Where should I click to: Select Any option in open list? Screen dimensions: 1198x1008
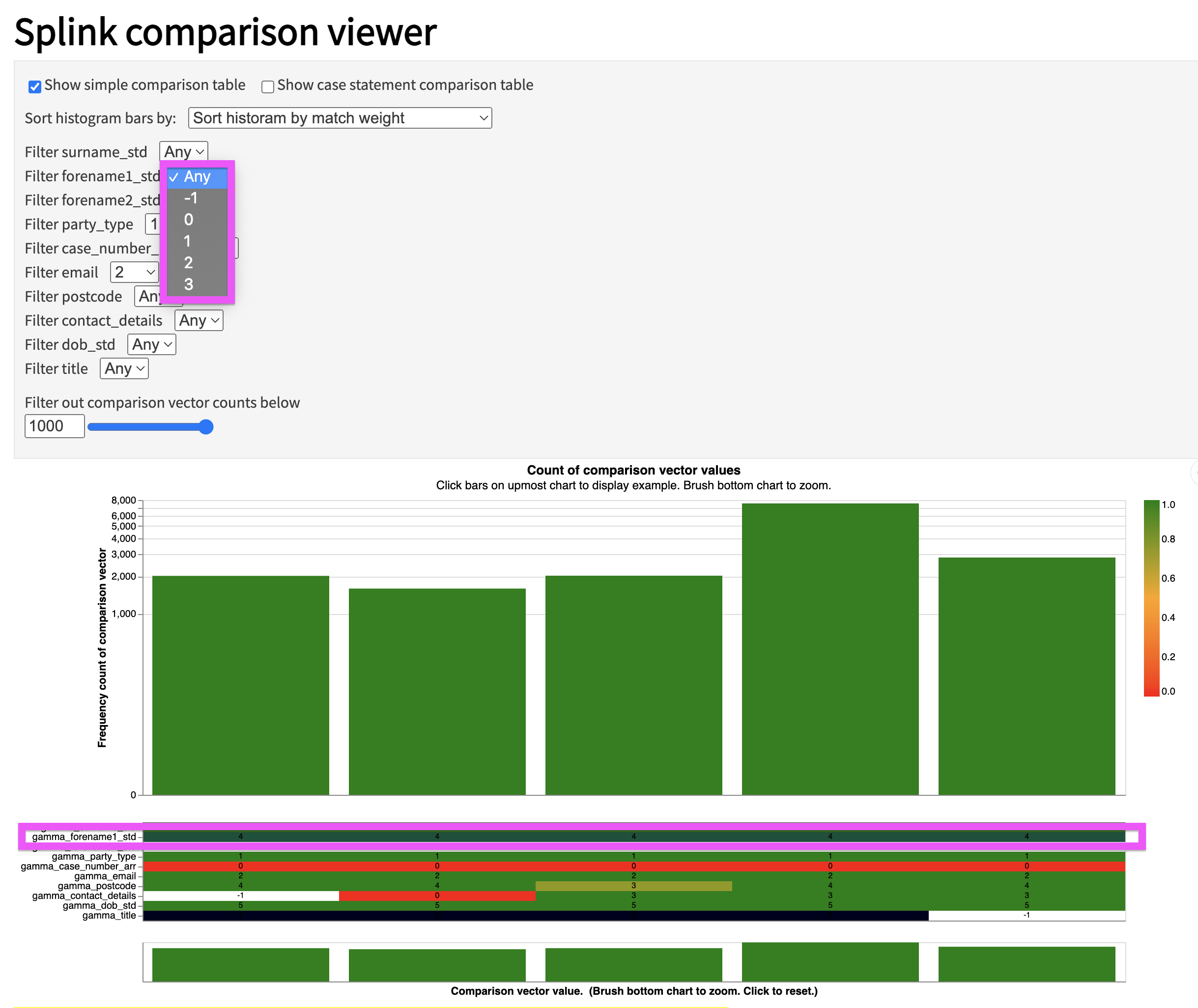coord(197,177)
